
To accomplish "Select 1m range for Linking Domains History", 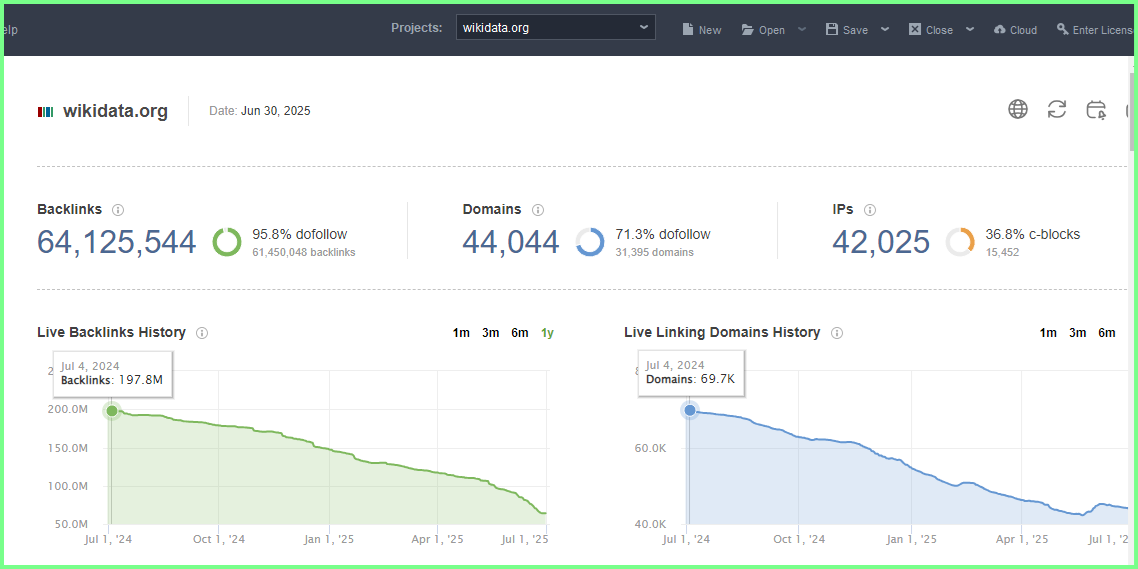I will (x=1048, y=333).
